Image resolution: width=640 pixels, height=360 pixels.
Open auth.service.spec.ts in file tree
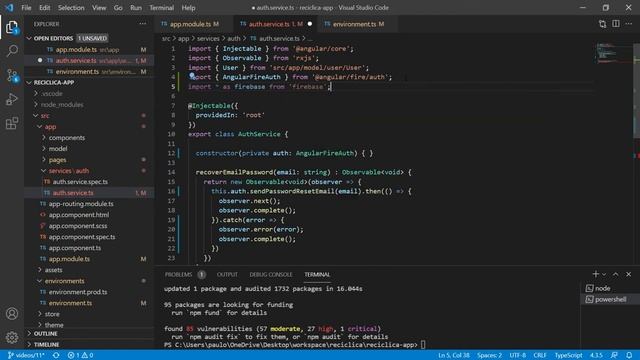(80, 182)
